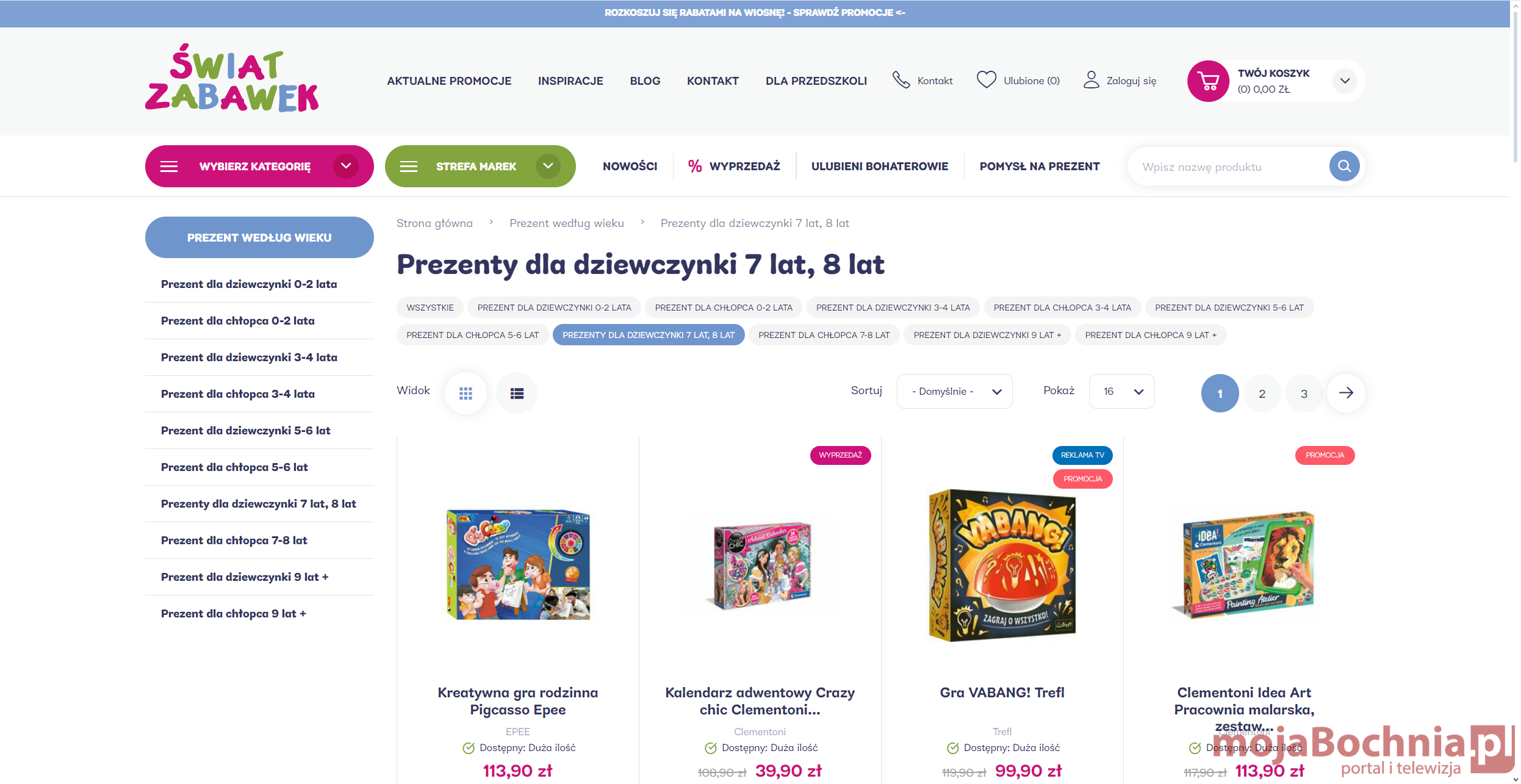The width and height of the screenshot is (1521, 784).
Task: Click the pink shopping cart icon
Action: [x=1208, y=81]
